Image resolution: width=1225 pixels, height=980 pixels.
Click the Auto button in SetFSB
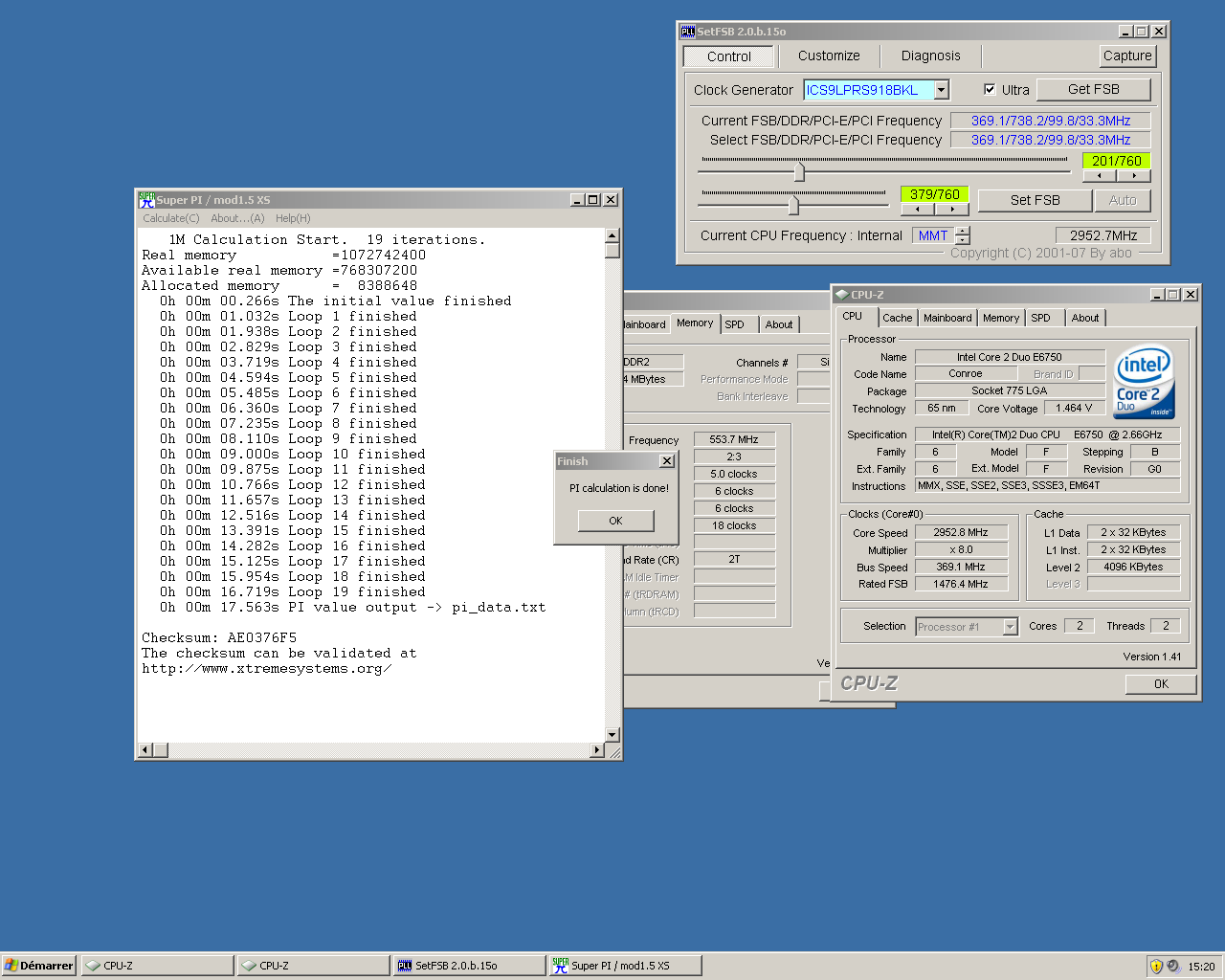pos(1123,200)
